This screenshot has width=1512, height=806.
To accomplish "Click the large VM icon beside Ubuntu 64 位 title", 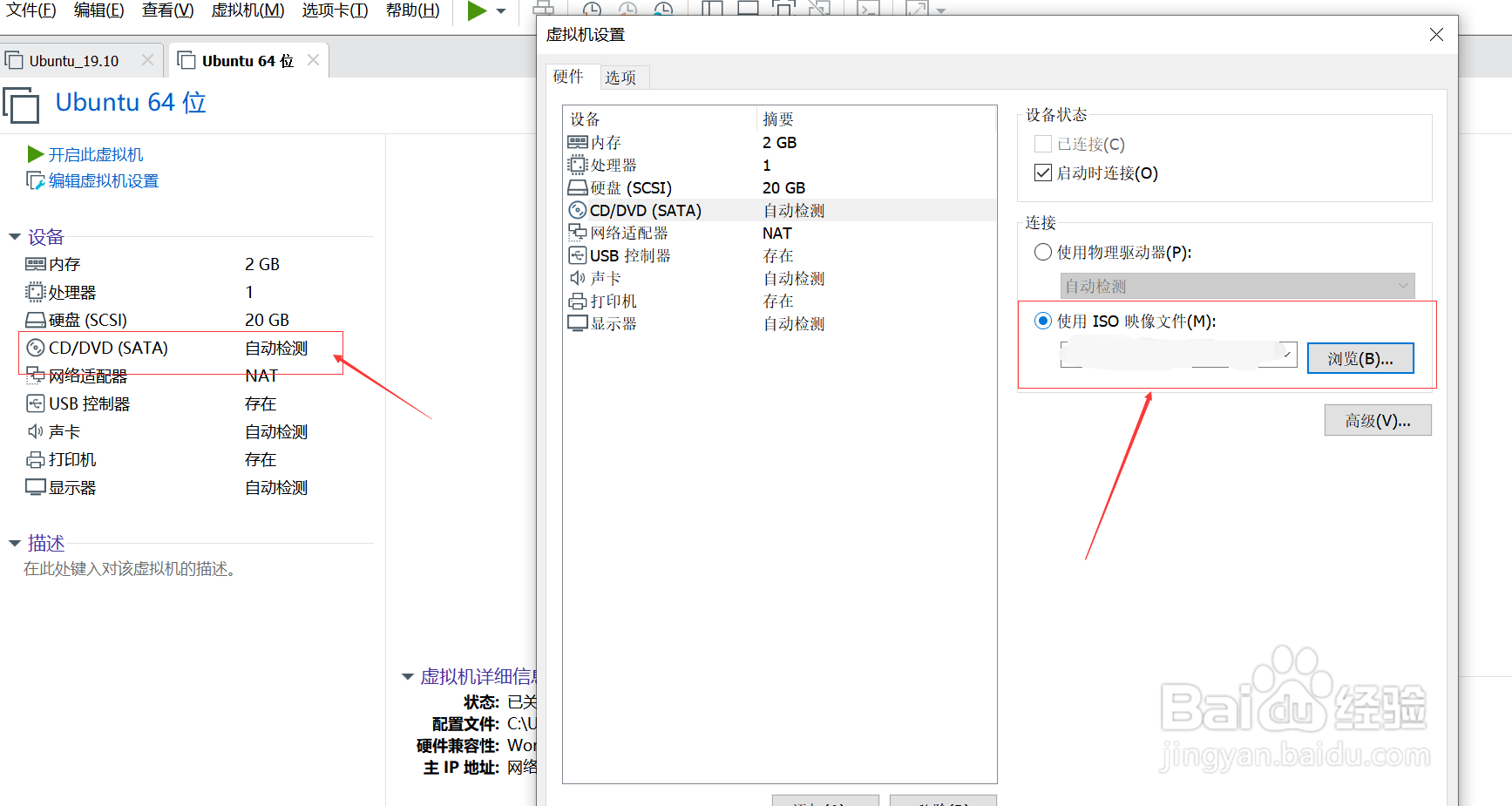I will pyautogui.click(x=22, y=105).
